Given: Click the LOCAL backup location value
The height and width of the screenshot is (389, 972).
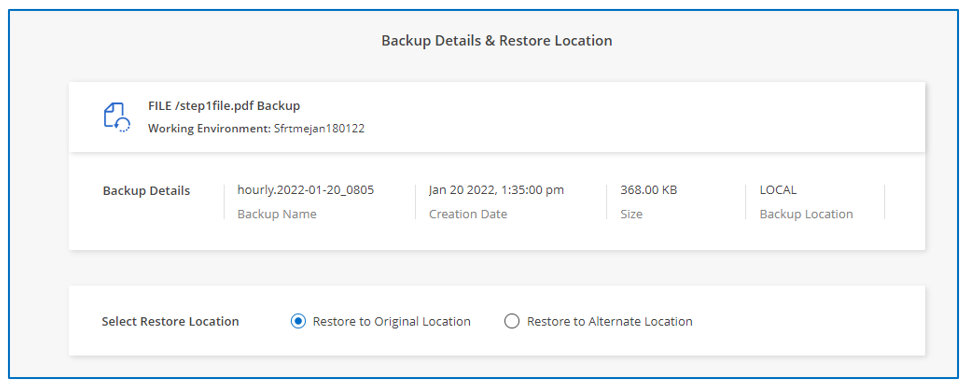Looking at the screenshot, I should pyautogui.click(x=778, y=190).
